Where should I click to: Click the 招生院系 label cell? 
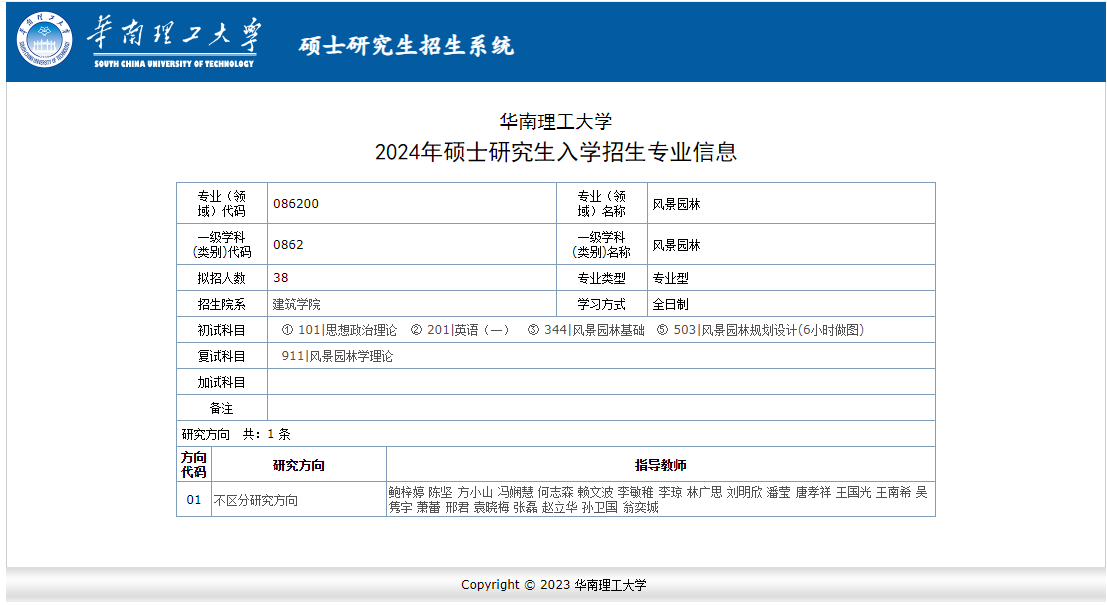(222, 304)
